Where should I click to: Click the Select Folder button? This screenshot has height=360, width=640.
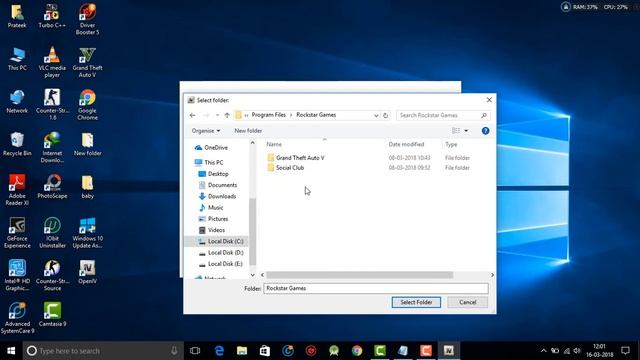click(416, 302)
